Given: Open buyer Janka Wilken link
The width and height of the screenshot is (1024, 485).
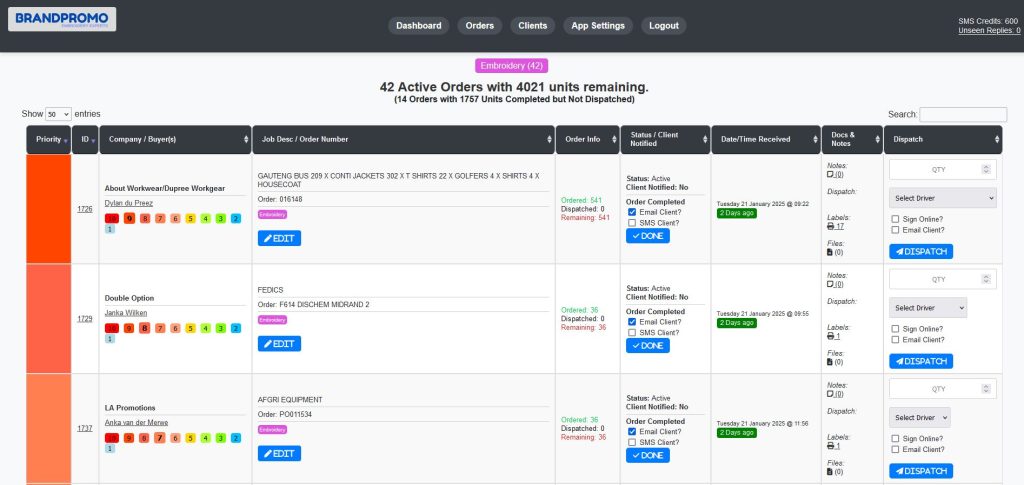Looking at the screenshot, I should (x=126, y=313).
